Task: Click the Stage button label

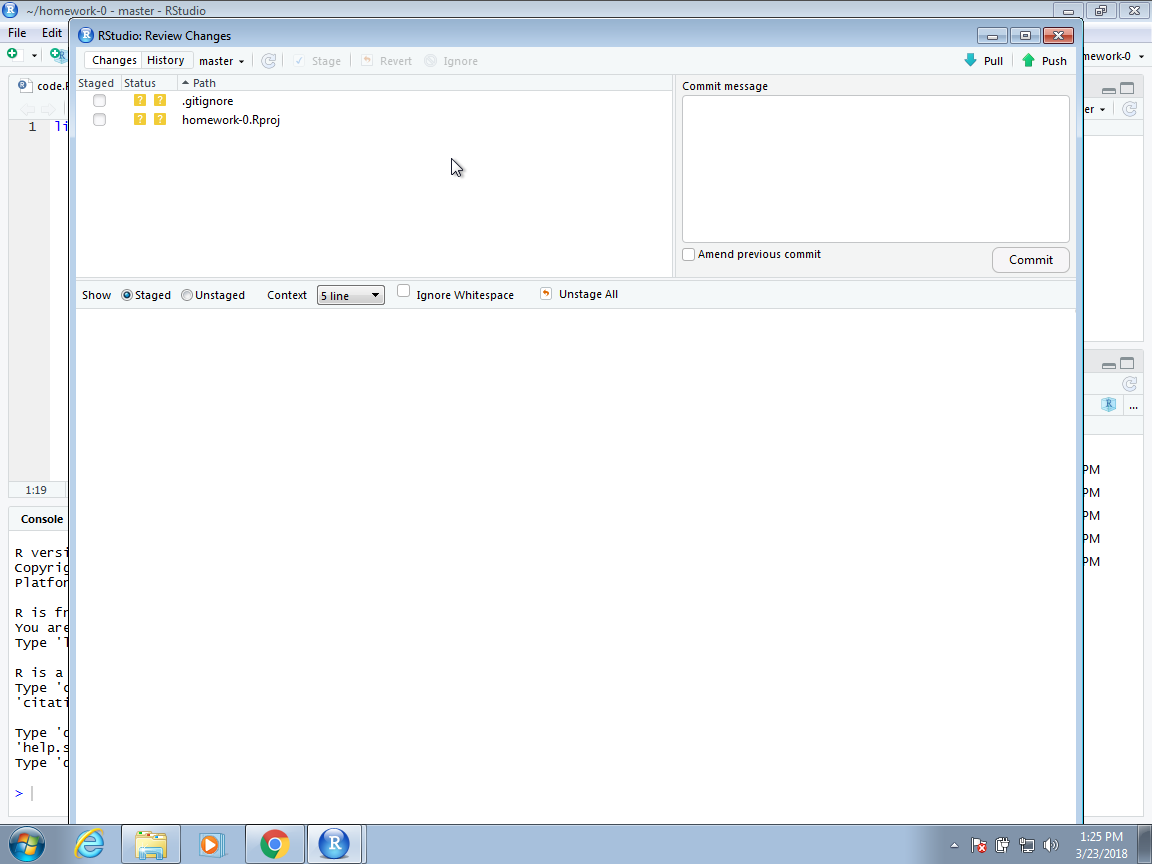Action: (x=326, y=61)
